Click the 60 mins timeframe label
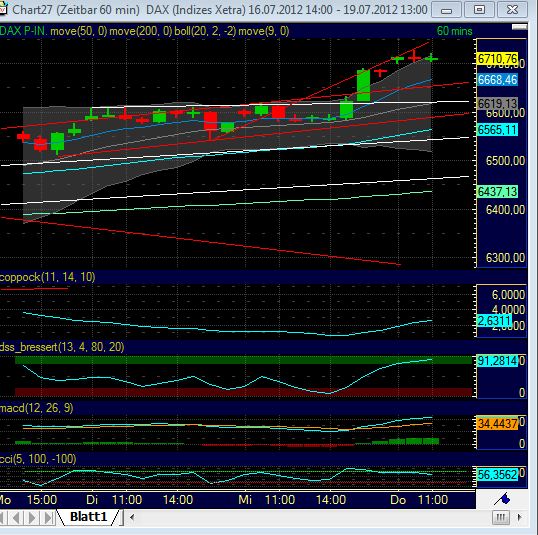Viewport: 538px width, 535px height. [x=454, y=31]
